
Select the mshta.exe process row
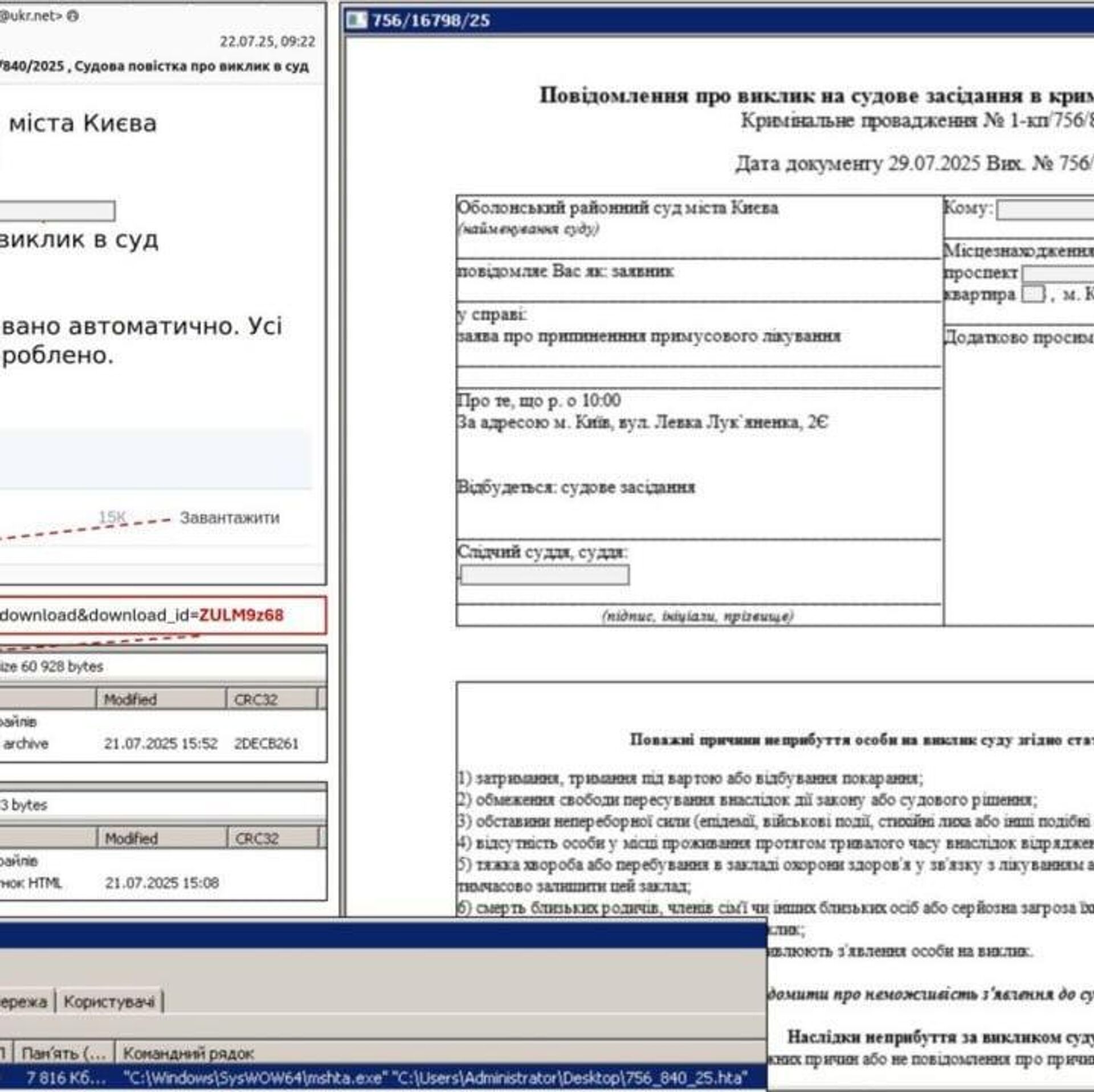pyautogui.click(x=376, y=1078)
